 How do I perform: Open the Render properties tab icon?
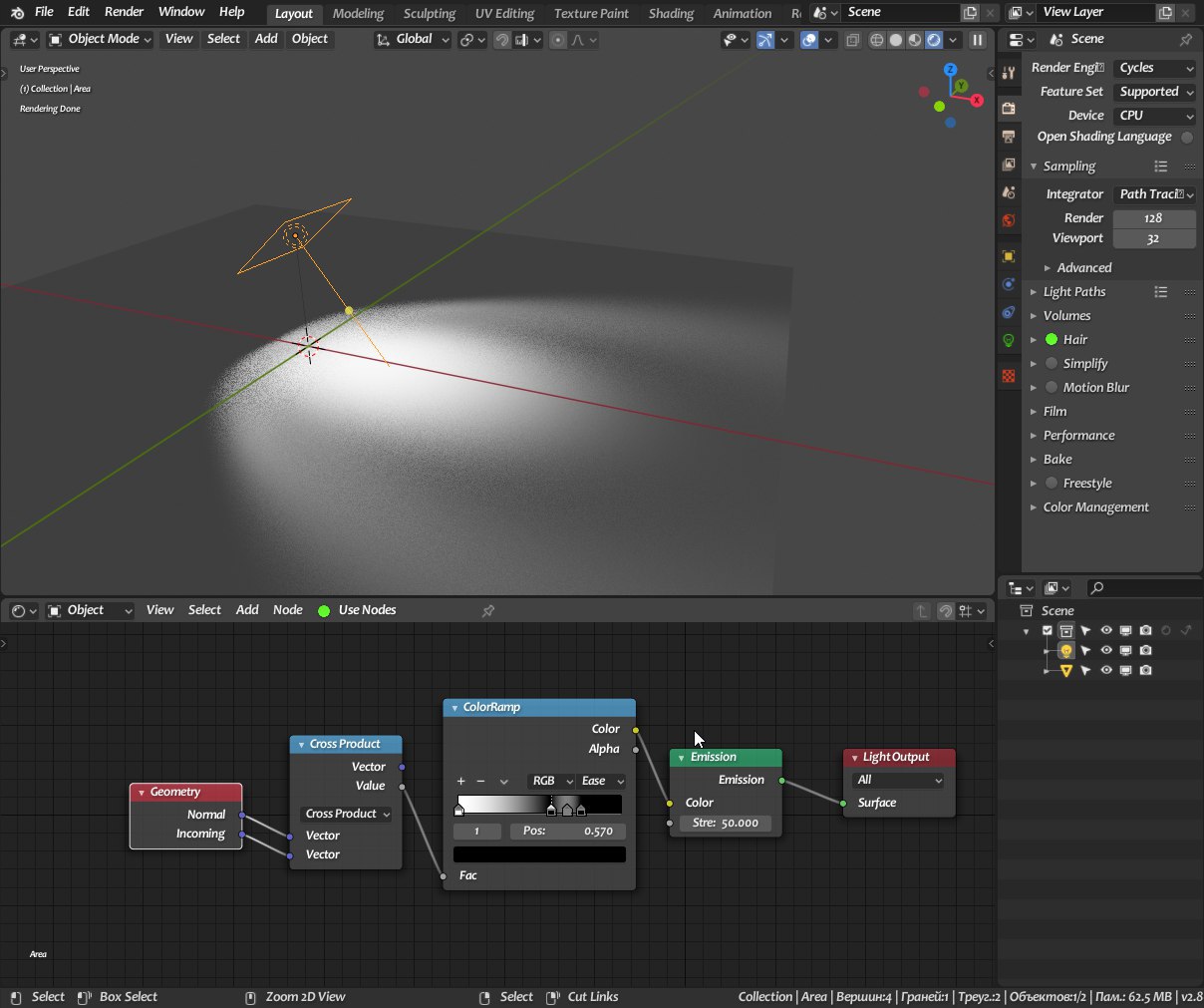click(1009, 108)
